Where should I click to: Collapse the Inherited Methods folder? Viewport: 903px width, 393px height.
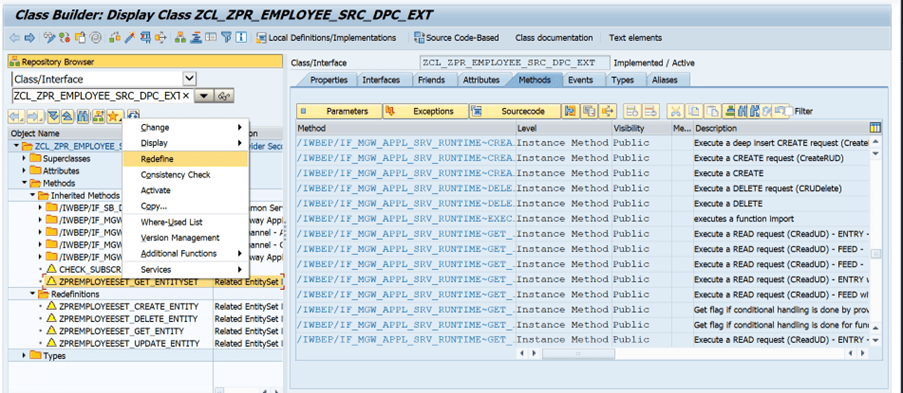(x=32, y=195)
